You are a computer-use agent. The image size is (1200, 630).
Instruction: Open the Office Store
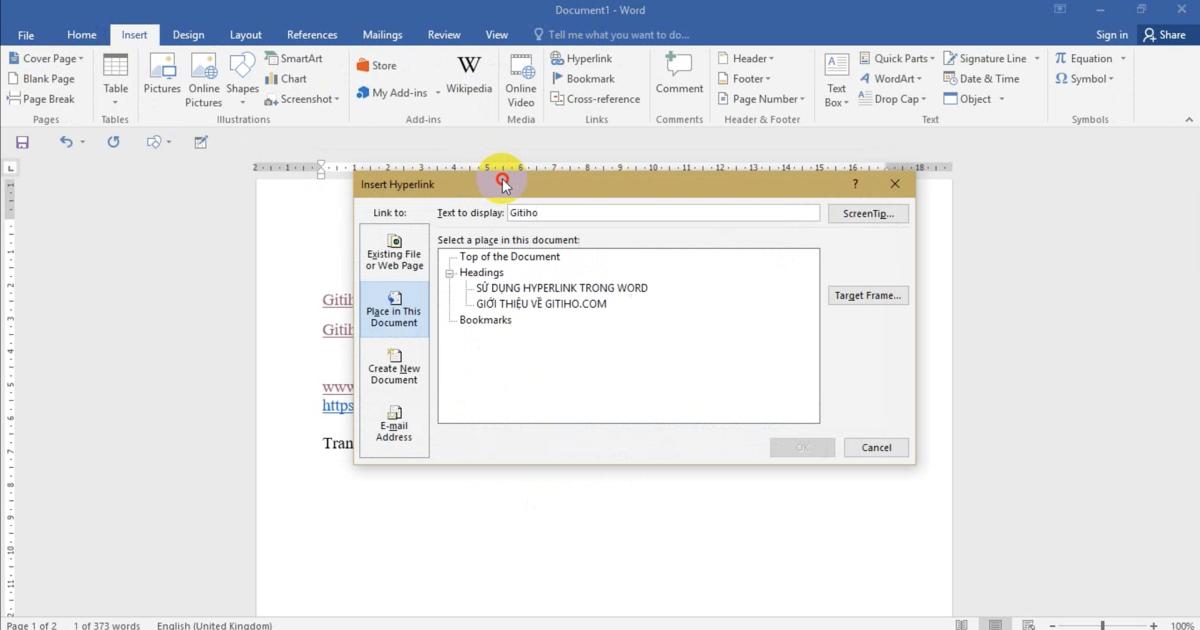(379, 64)
